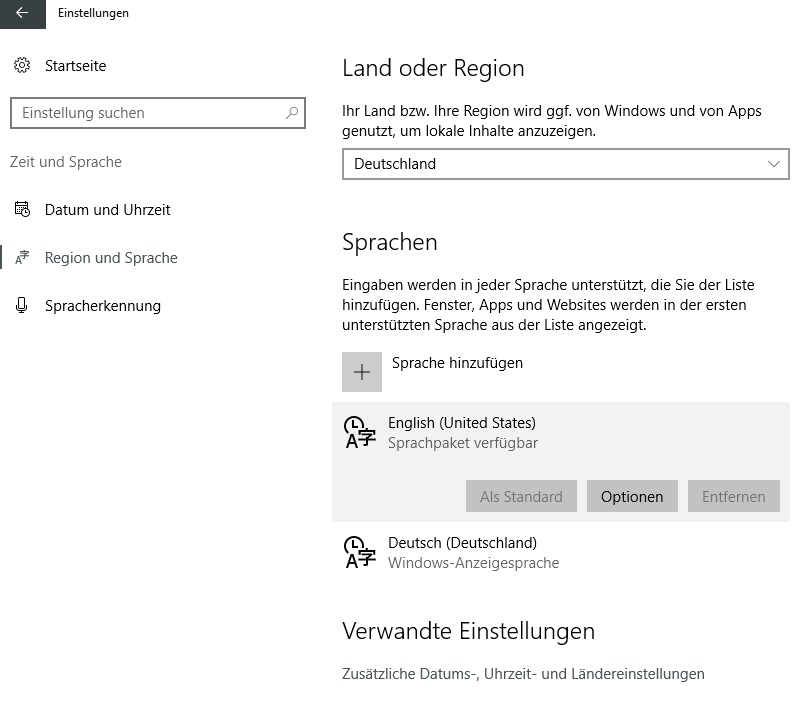Click the plus icon to add language
The height and width of the screenshot is (719, 803).
pos(362,372)
